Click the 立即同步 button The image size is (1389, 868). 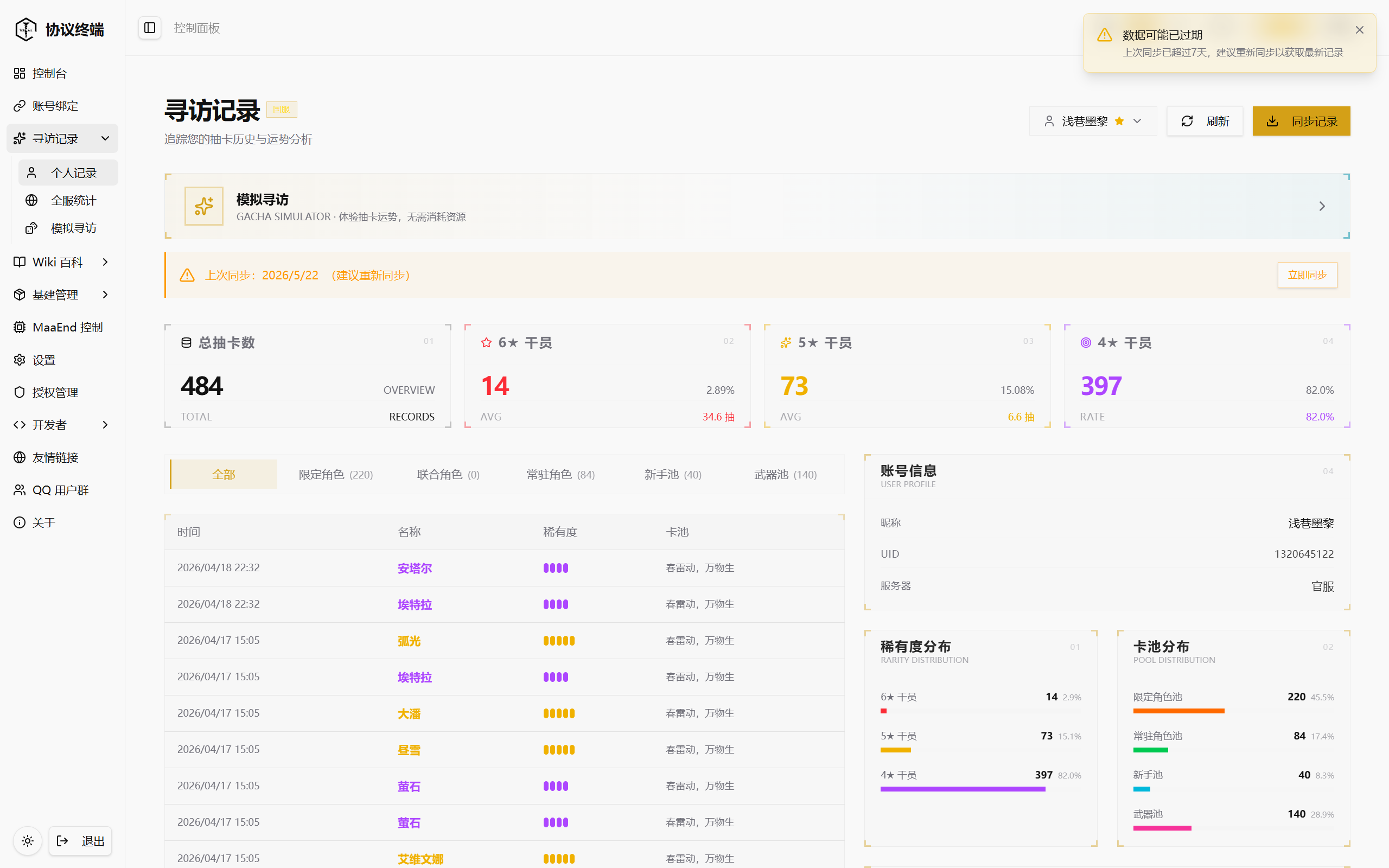[x=1307, y=275]
